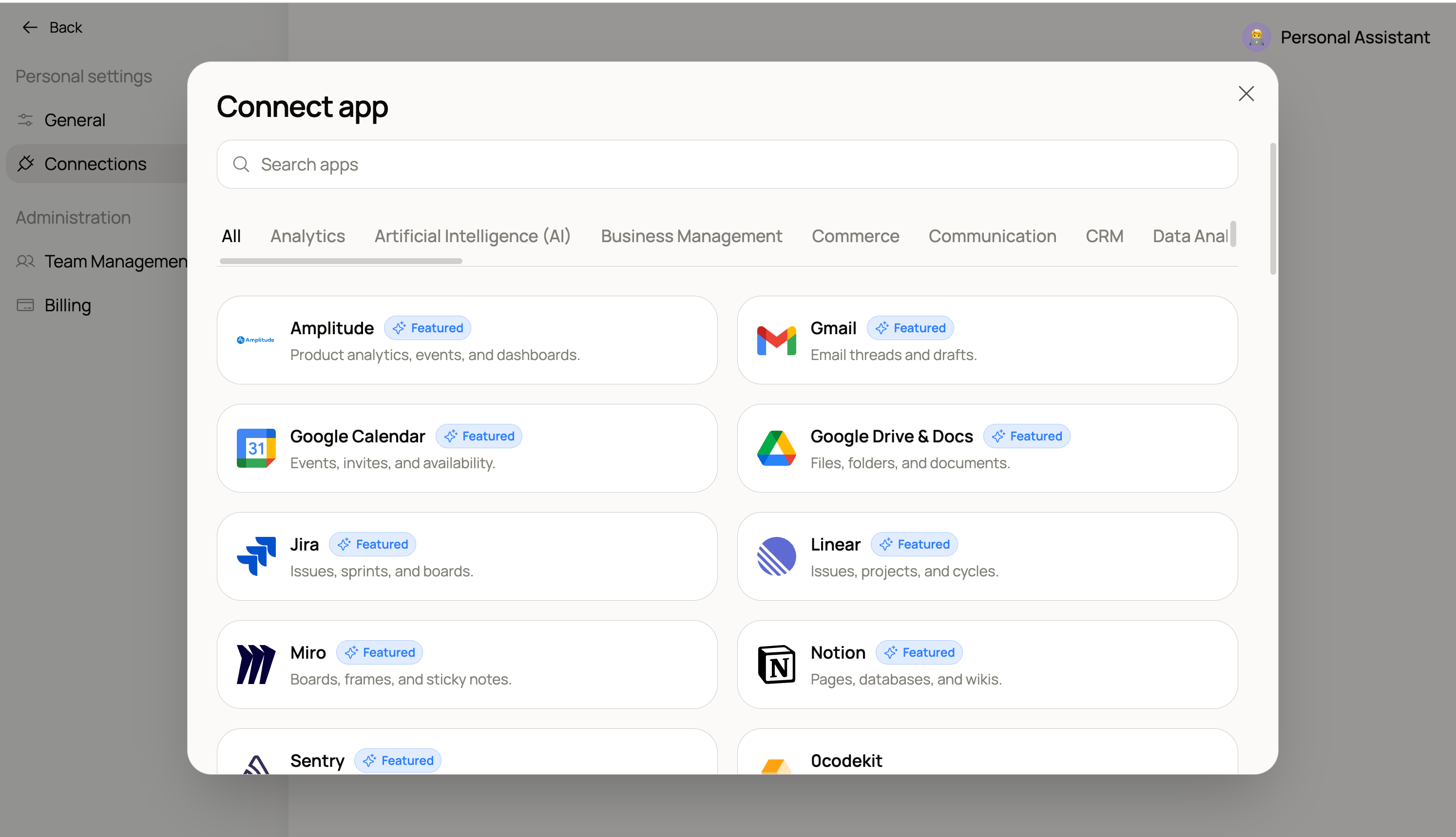Select the Commerce tab
The image size is (1456, 837).
click(x=855, y=236)
